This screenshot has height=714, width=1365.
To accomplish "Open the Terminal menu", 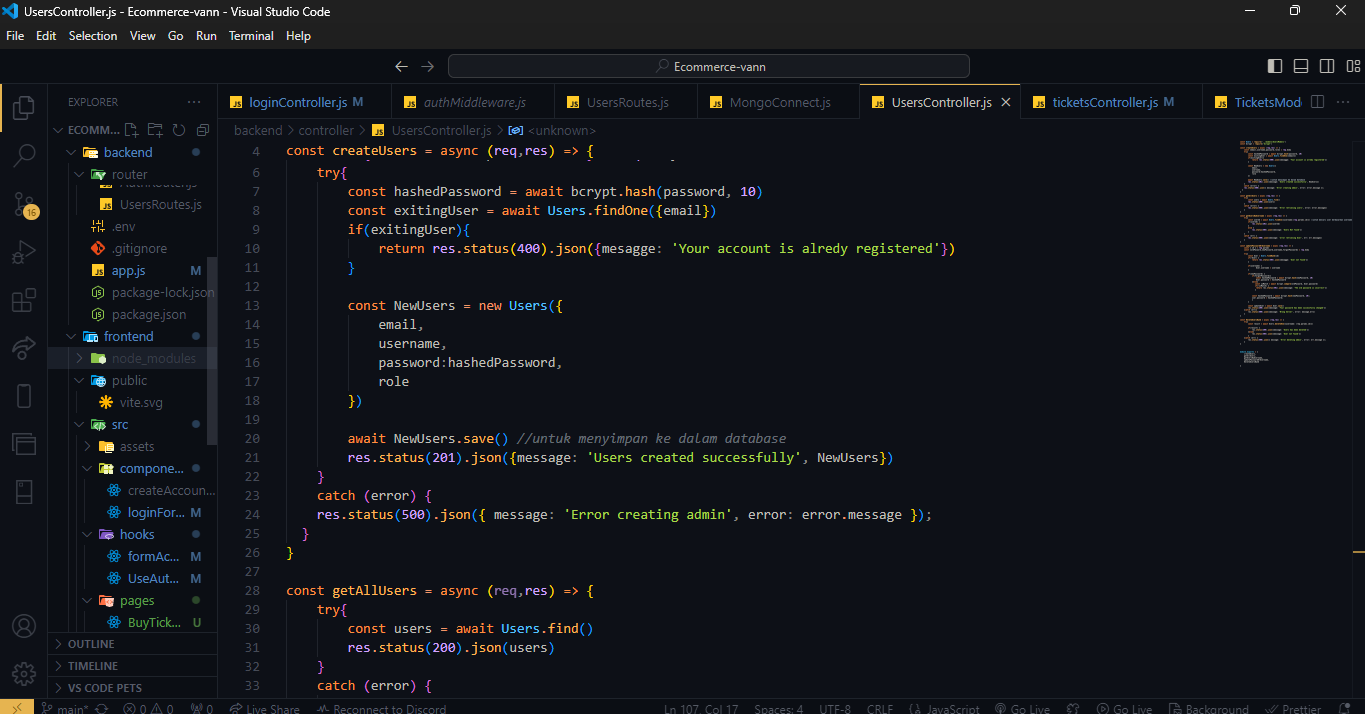I will 251,36.
